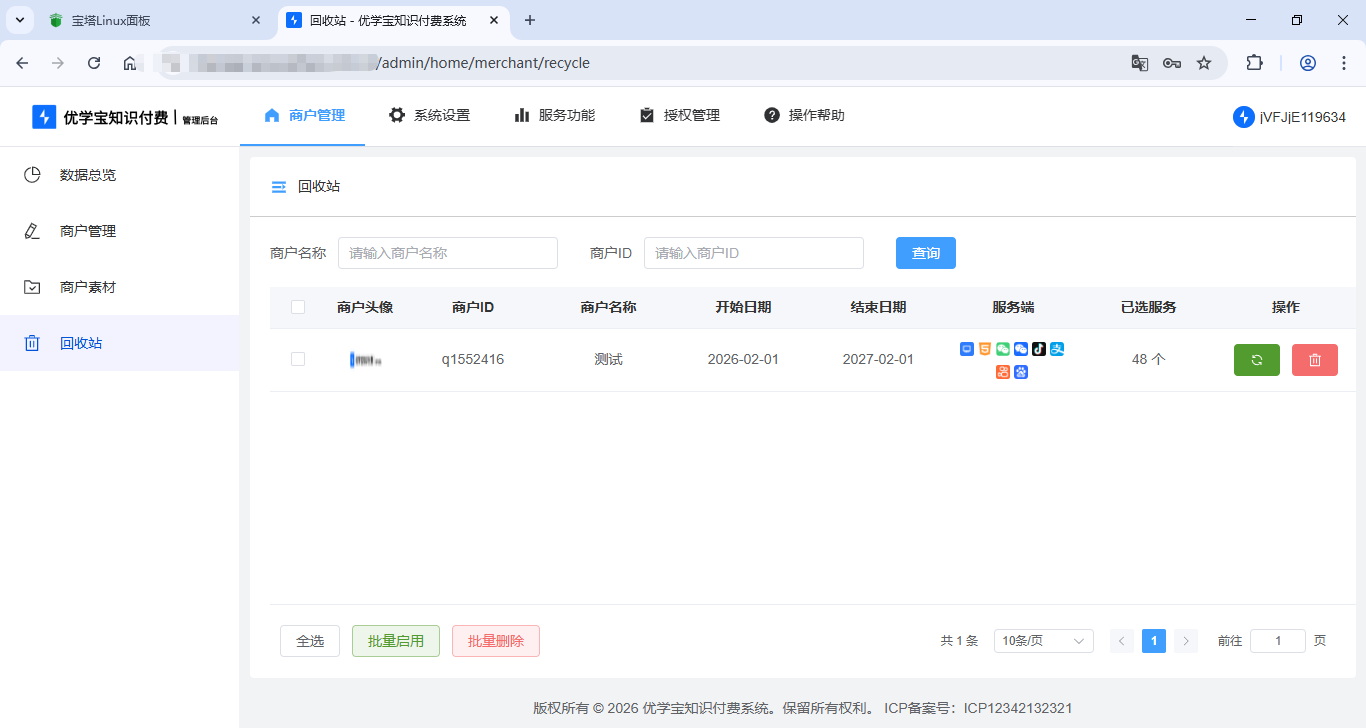Delete the 测试 merchant with the red trash icon
Viewport: 1366px width, 728px height.
(1314, 359)
